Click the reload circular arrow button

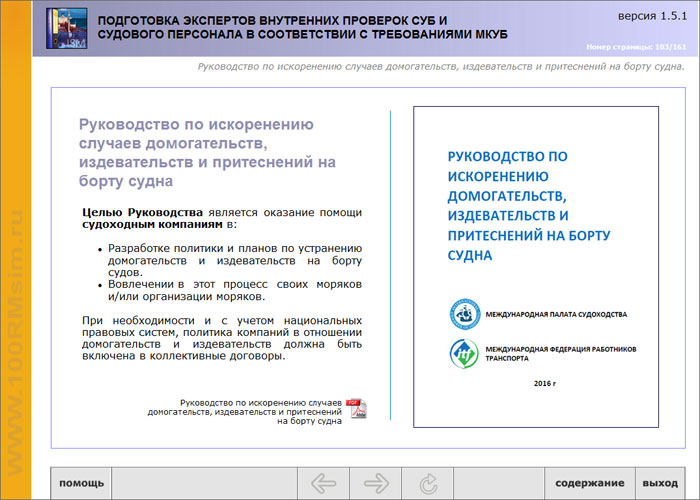[428, 483]
